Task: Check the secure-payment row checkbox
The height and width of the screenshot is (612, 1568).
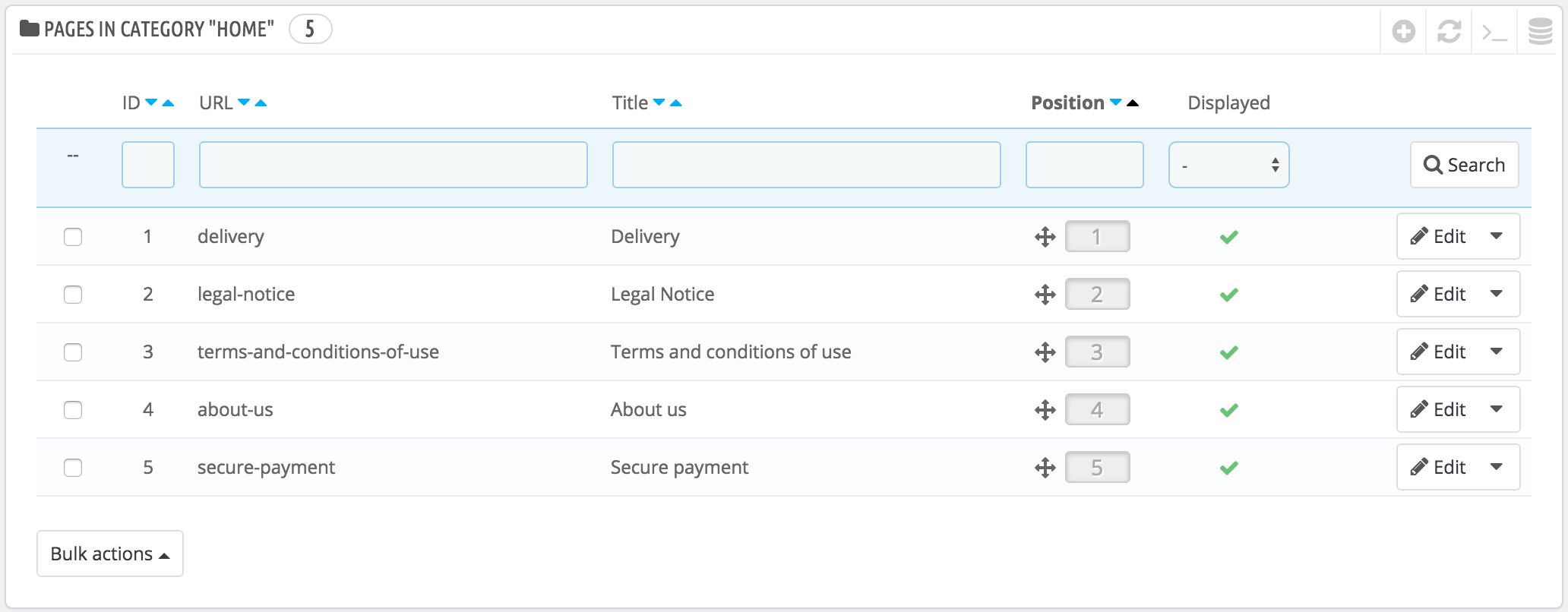Action: (x=73, y=468)
